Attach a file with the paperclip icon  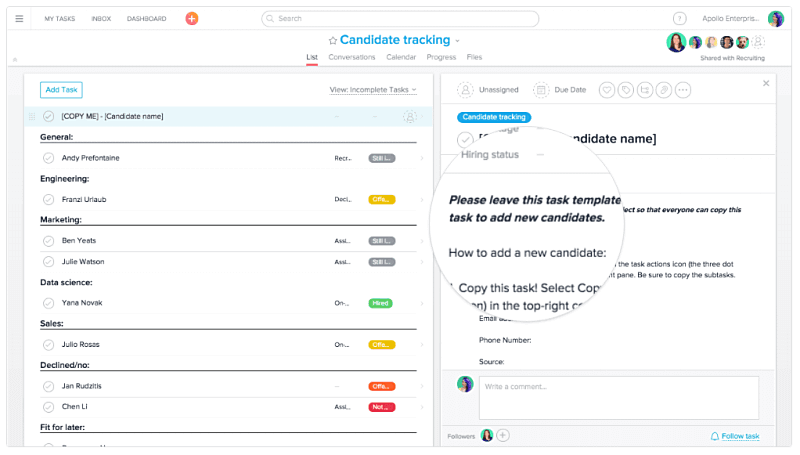[663, 90]
